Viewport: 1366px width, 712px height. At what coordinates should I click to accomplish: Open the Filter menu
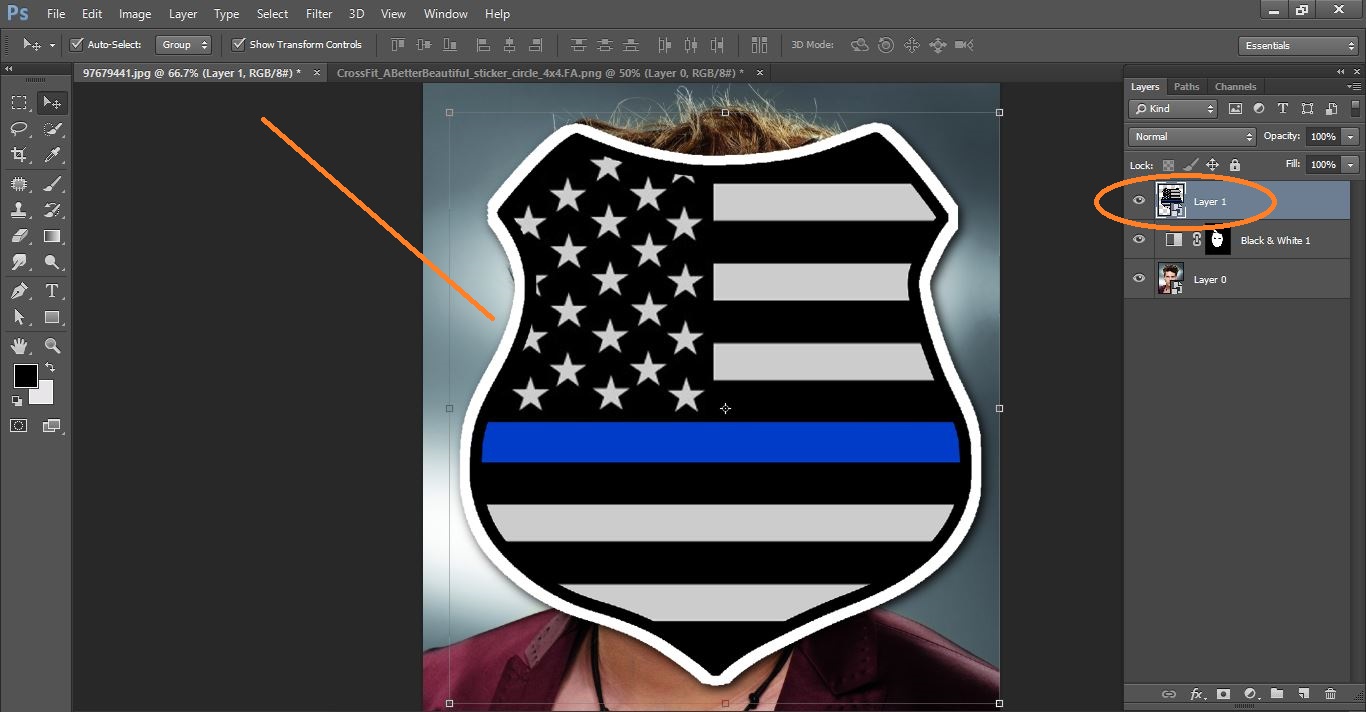tap(318, 13)
